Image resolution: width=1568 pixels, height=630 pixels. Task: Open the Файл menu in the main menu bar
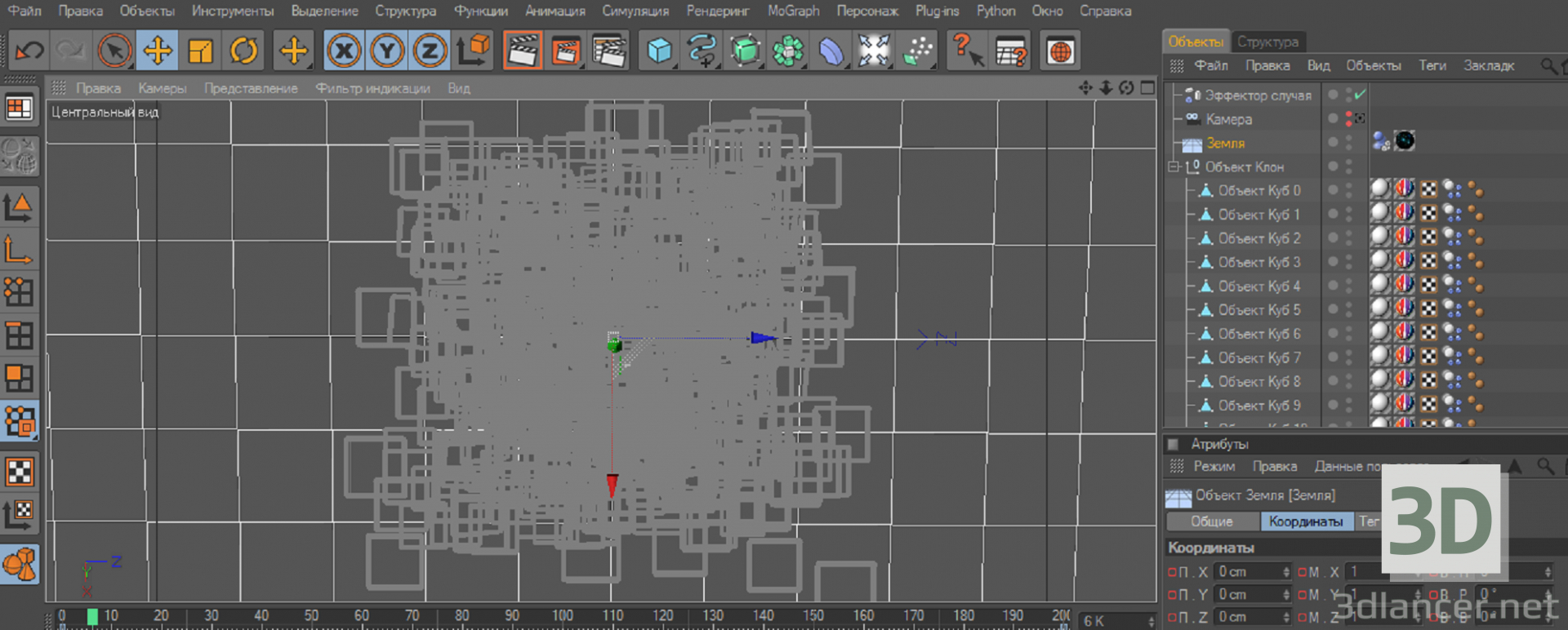(x=24, y=11)
